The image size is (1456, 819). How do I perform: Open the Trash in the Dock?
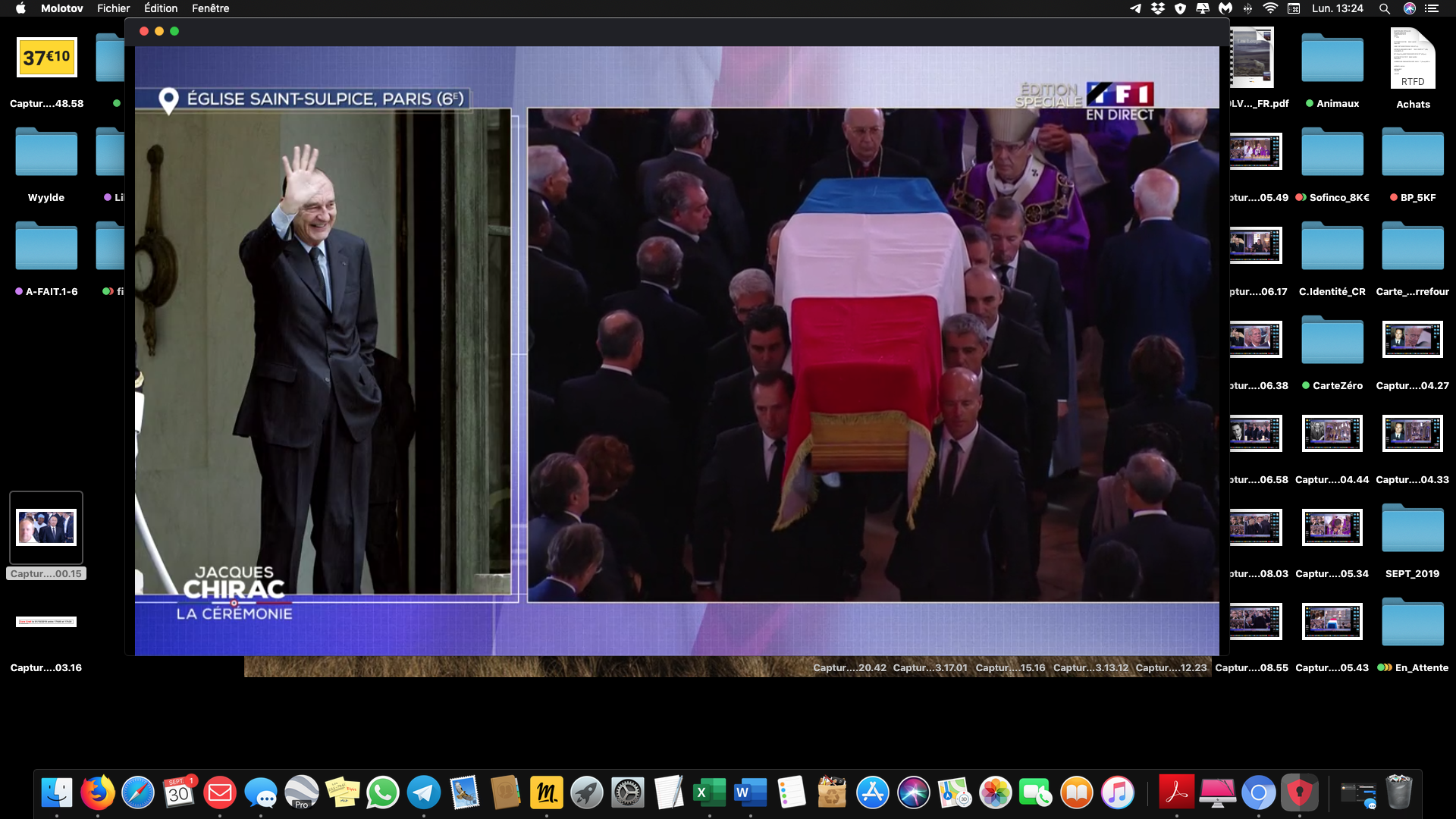click(1399, 793)
